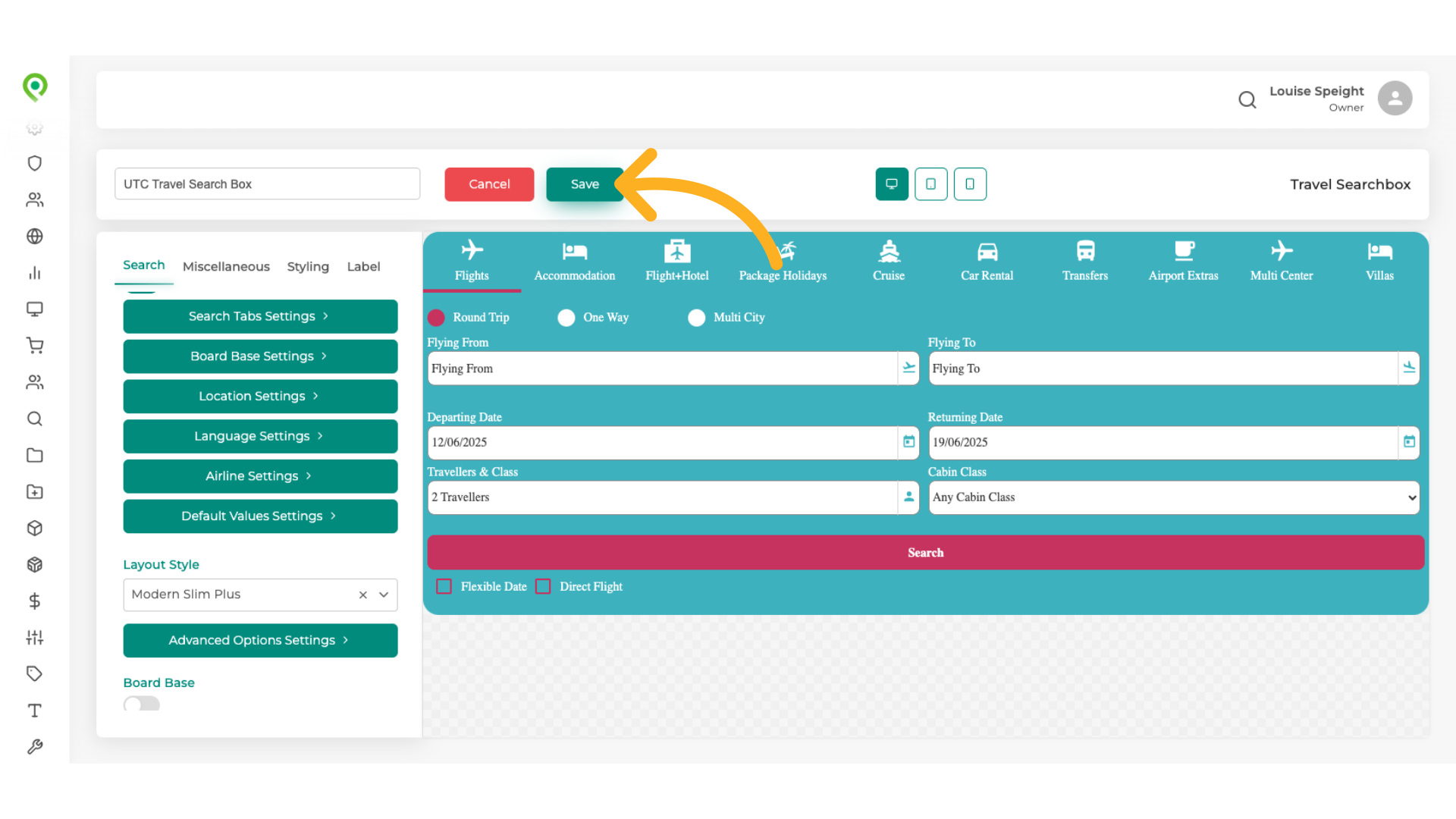Screen dimensions: 1456x819
Task: Click the header search magnifier icon
Action: point(1247,99)
